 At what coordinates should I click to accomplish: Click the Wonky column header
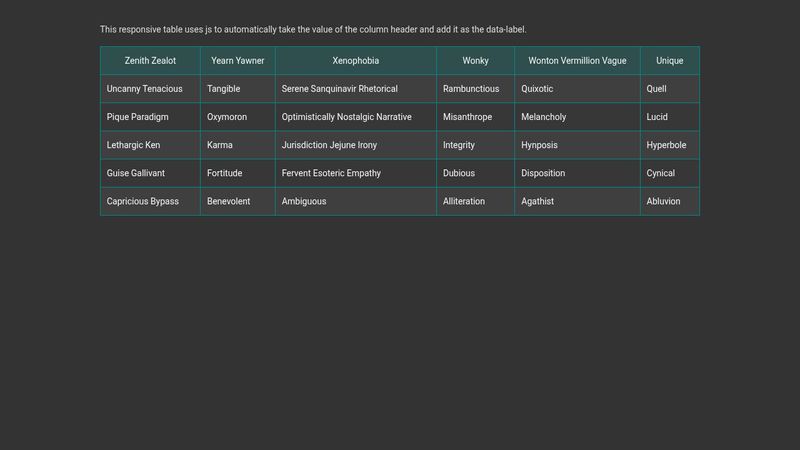(476, 61)
